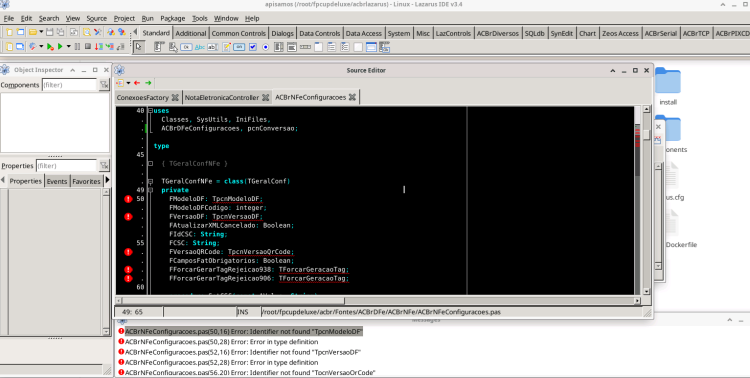Pick the TRadioButton component icon

(x=265, y=47)
